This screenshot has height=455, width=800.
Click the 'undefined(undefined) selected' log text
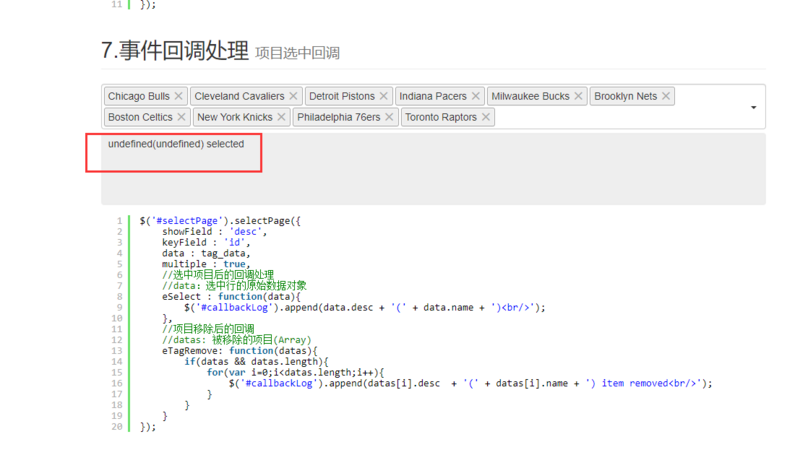tap(176, 144)
